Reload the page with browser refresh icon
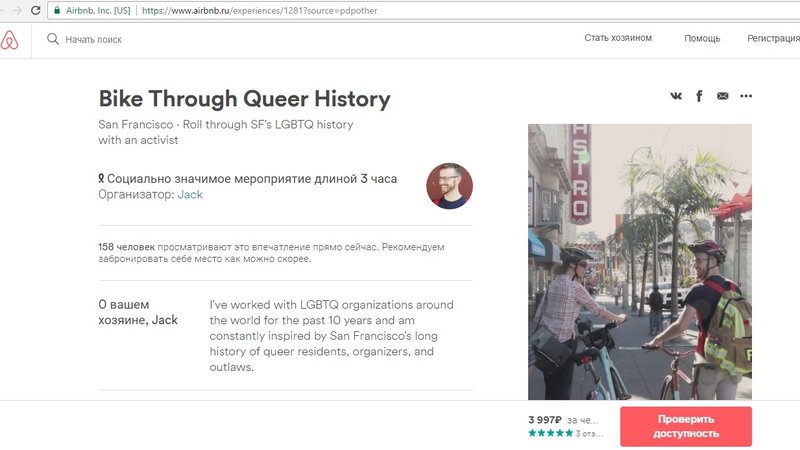The width and height of the screenshot is (800, 450). (x=36, y=10)
